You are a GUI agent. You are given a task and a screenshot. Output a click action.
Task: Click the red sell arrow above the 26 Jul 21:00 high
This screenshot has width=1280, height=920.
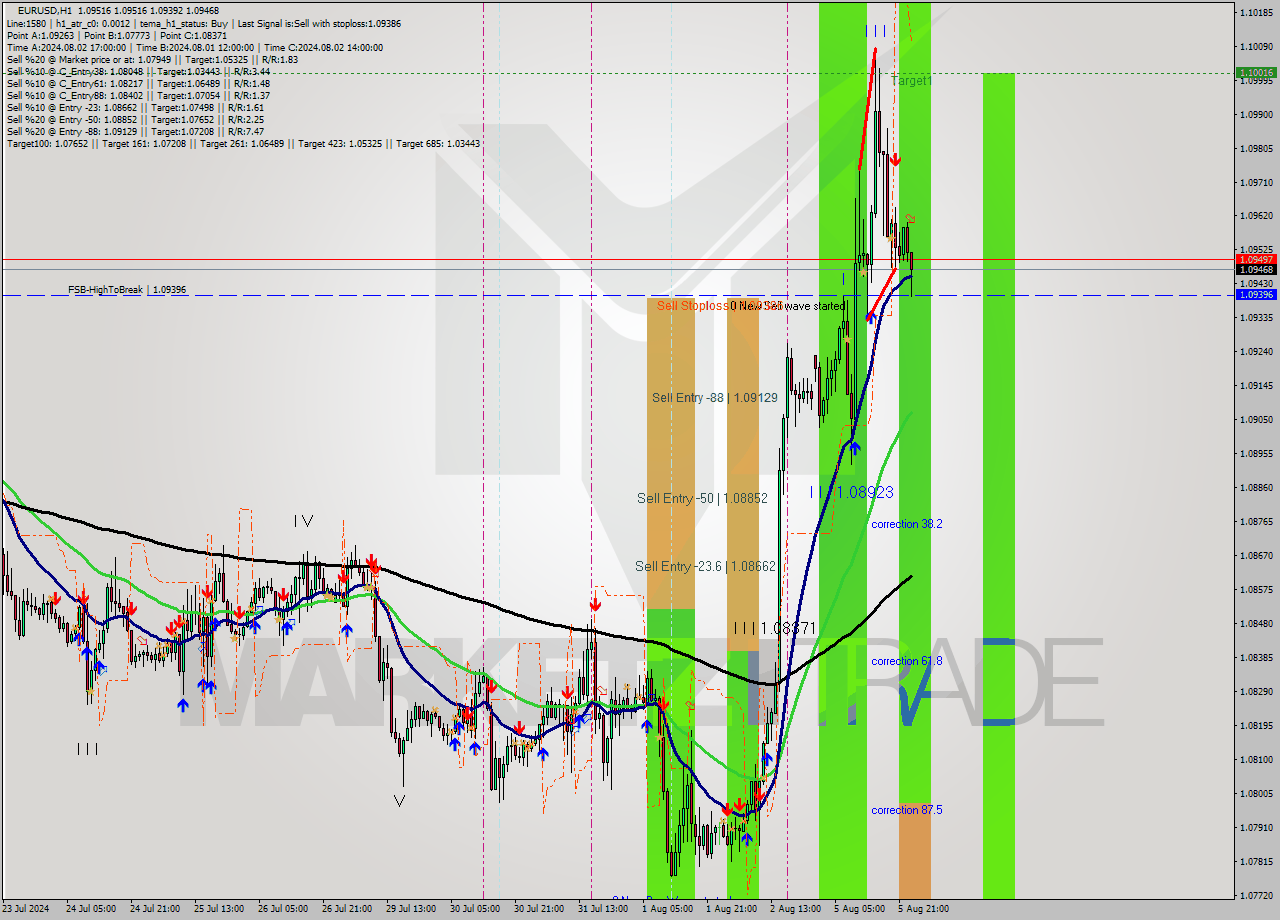pos(372,565)
